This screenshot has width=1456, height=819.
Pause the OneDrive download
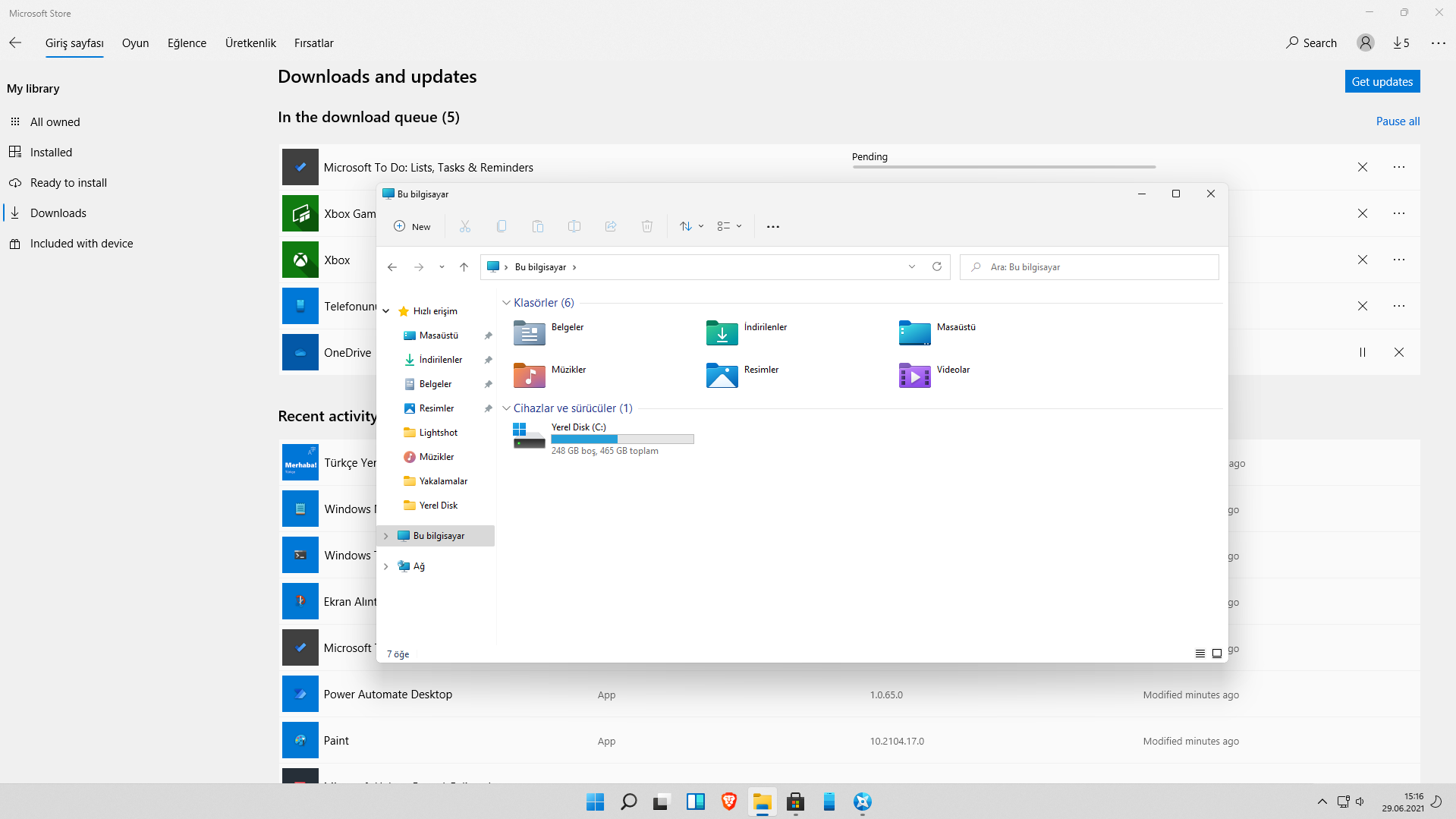tap(1363, 352)
